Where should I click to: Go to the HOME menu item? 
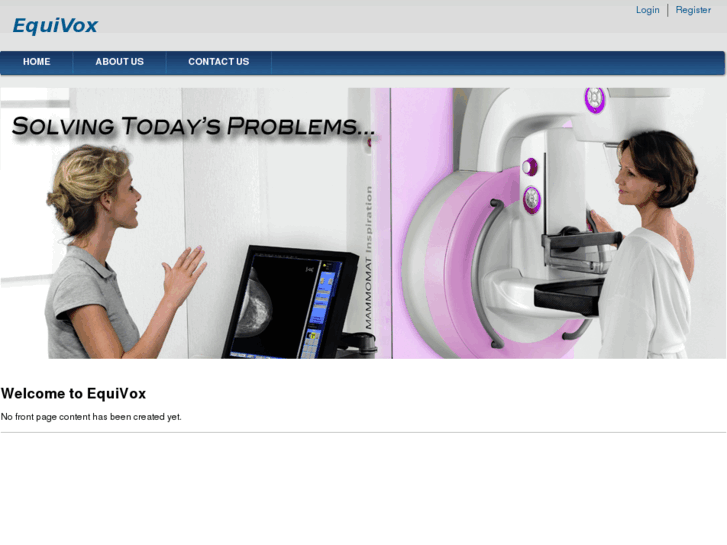[x=37, y=62]
